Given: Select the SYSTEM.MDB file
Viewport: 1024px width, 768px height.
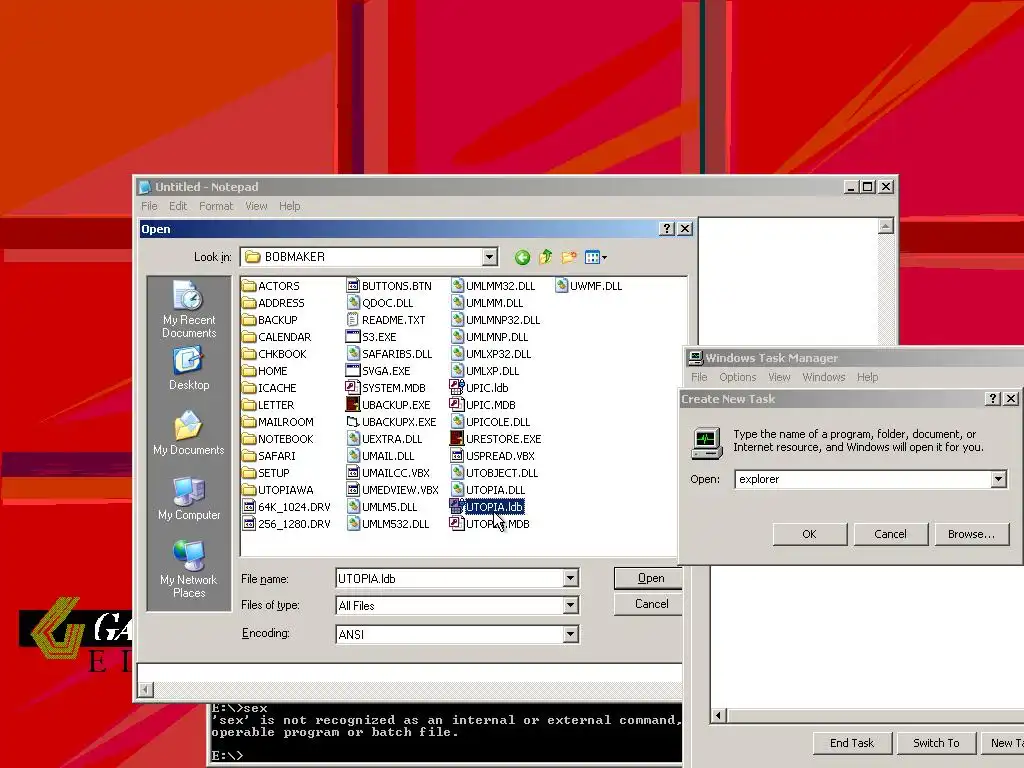Looking at the screenshot, I should coord(386,388).
